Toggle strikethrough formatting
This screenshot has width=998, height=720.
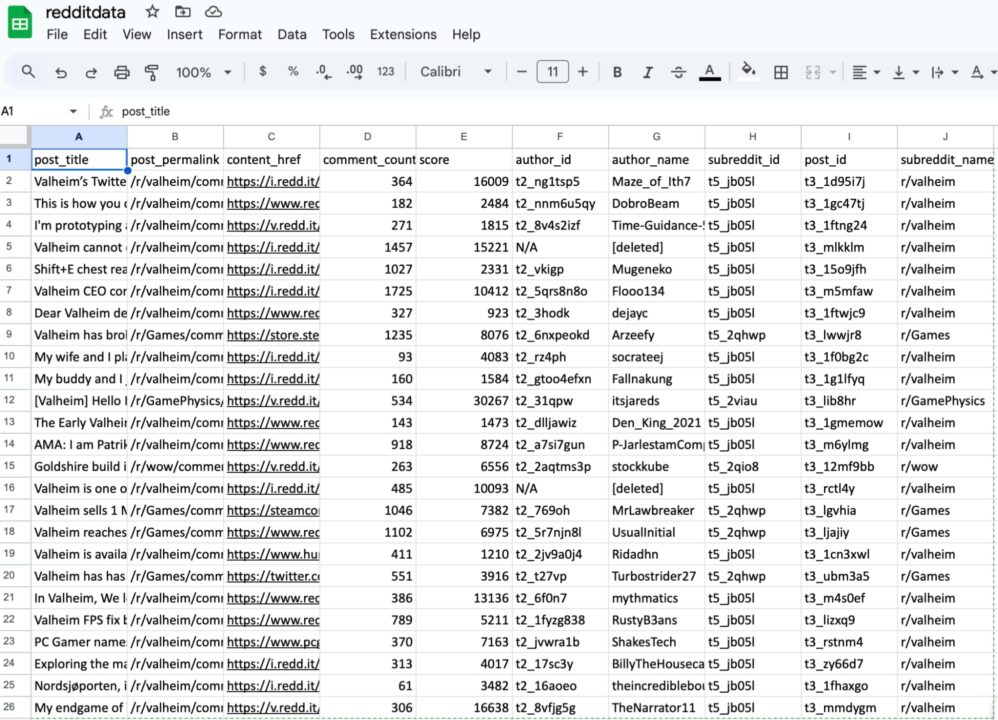[678, 72]
